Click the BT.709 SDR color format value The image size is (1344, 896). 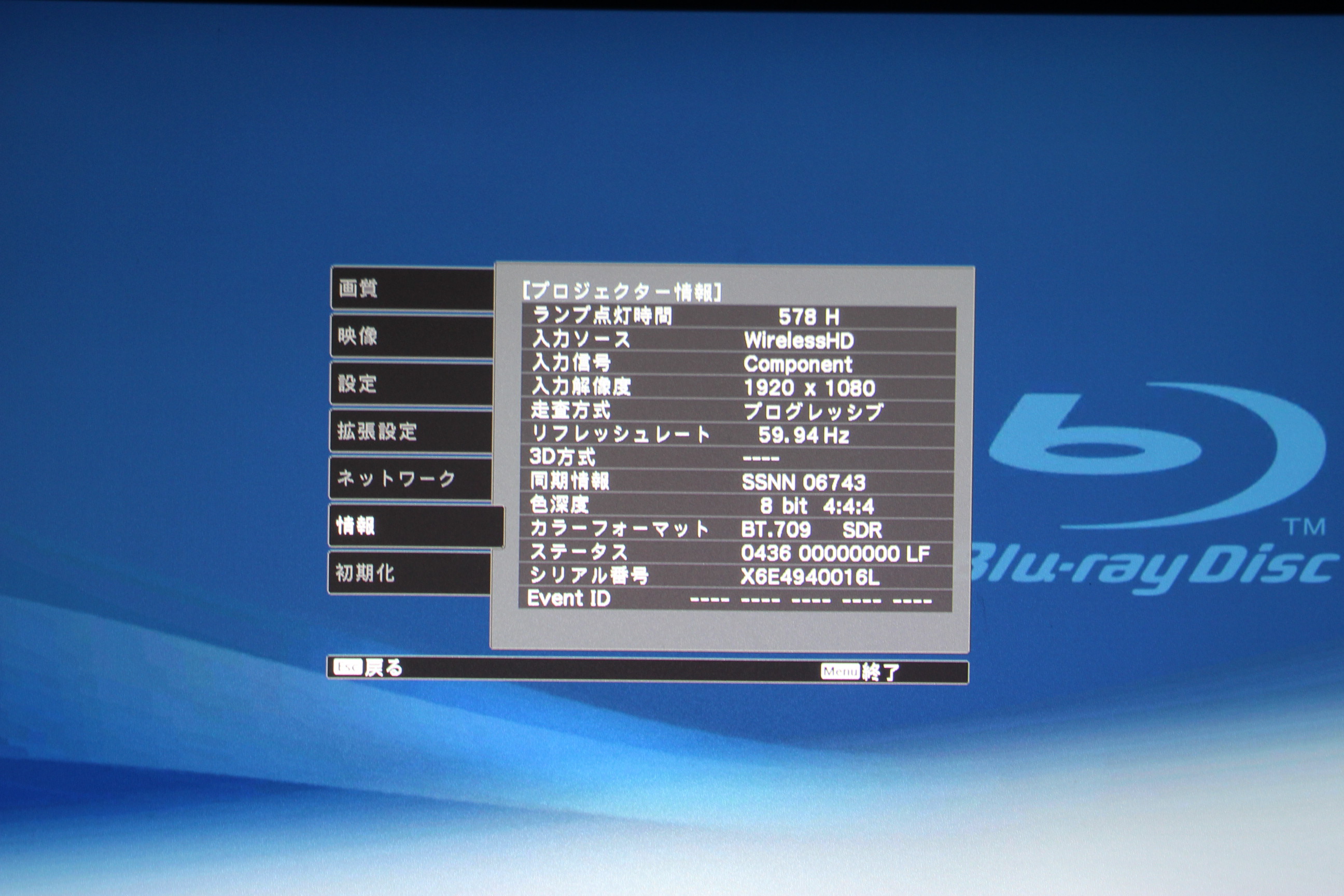(811, 530)
